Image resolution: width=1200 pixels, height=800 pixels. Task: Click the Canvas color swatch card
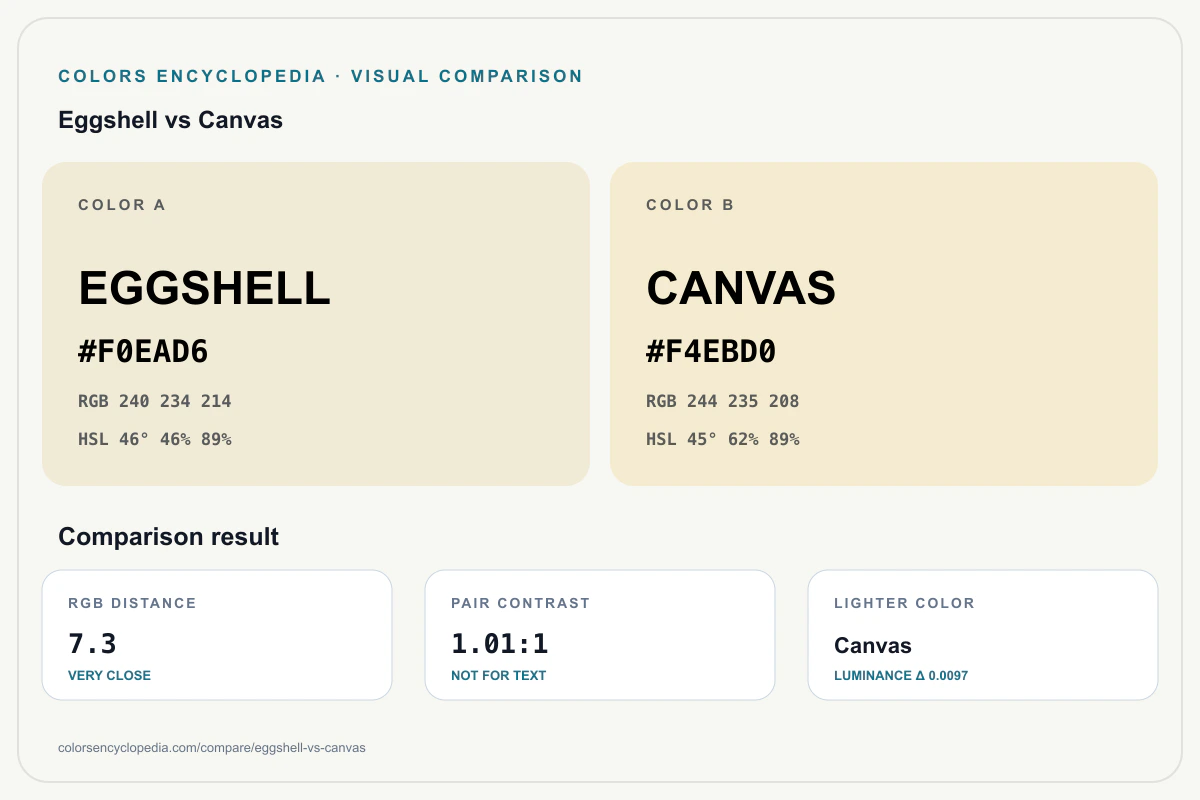[x=884, y=324]
